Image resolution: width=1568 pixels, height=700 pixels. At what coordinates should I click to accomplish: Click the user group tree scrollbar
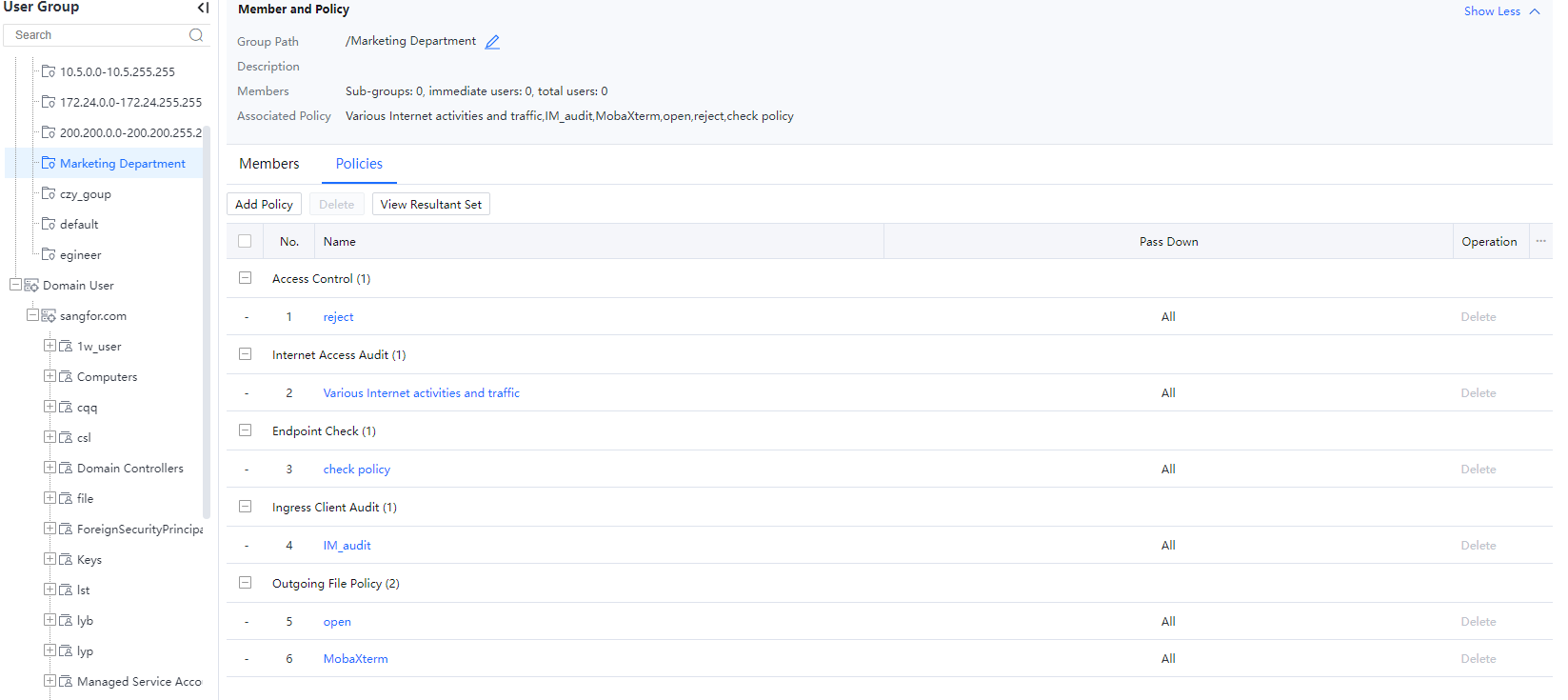[207, 324]
